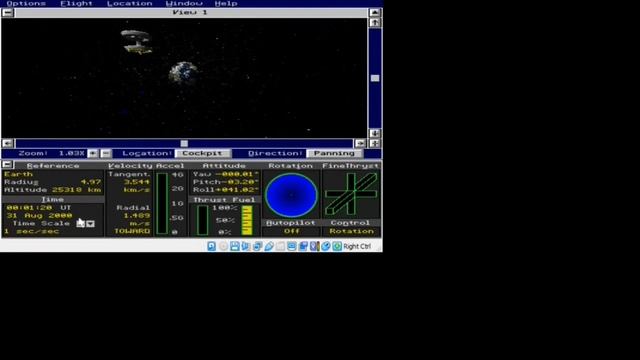Click the Rotation panel header

click(x=291, y=166)
